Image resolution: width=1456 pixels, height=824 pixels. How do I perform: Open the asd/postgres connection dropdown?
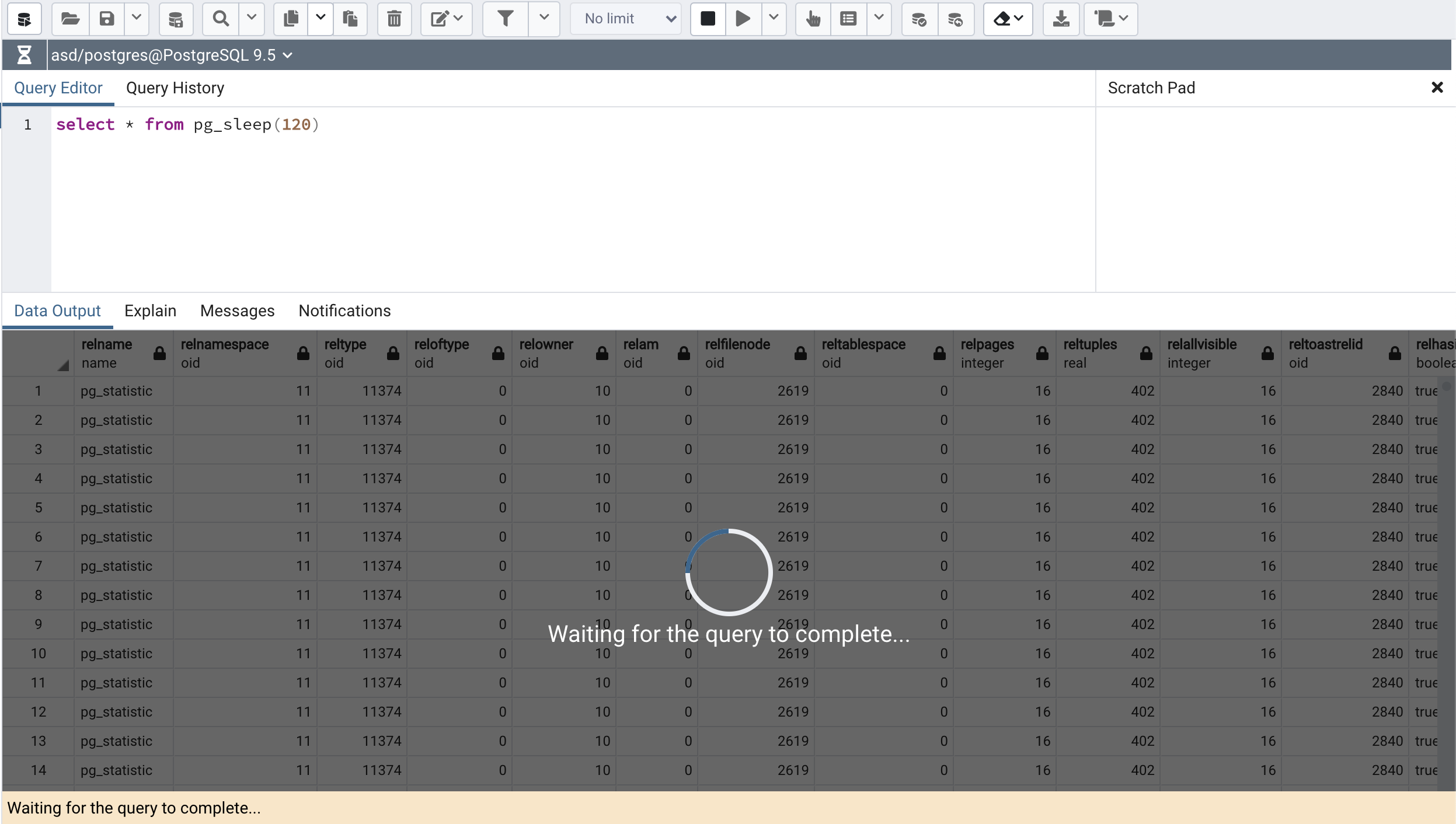(172, 55)
